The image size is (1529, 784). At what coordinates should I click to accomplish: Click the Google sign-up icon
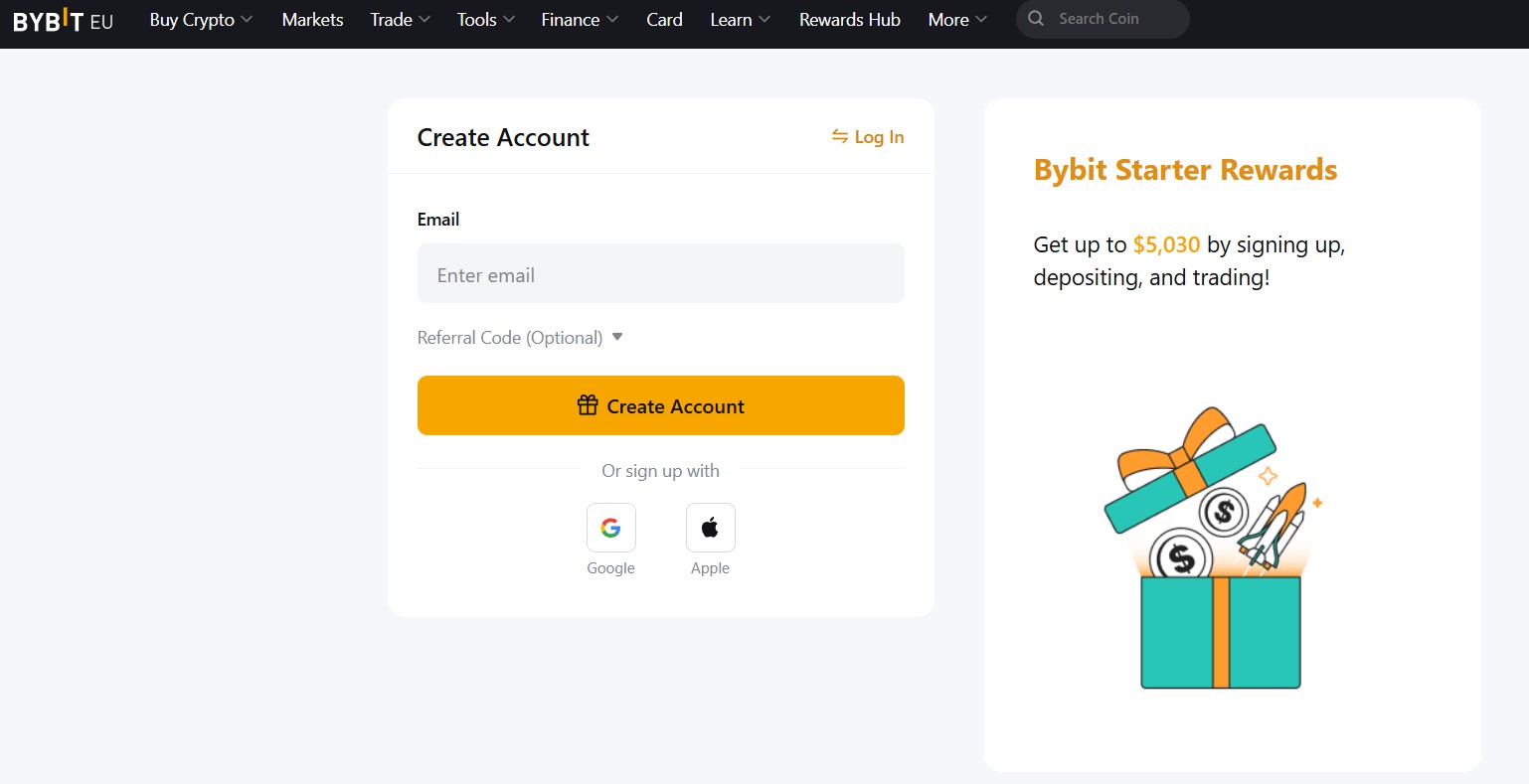pos(610,528)
